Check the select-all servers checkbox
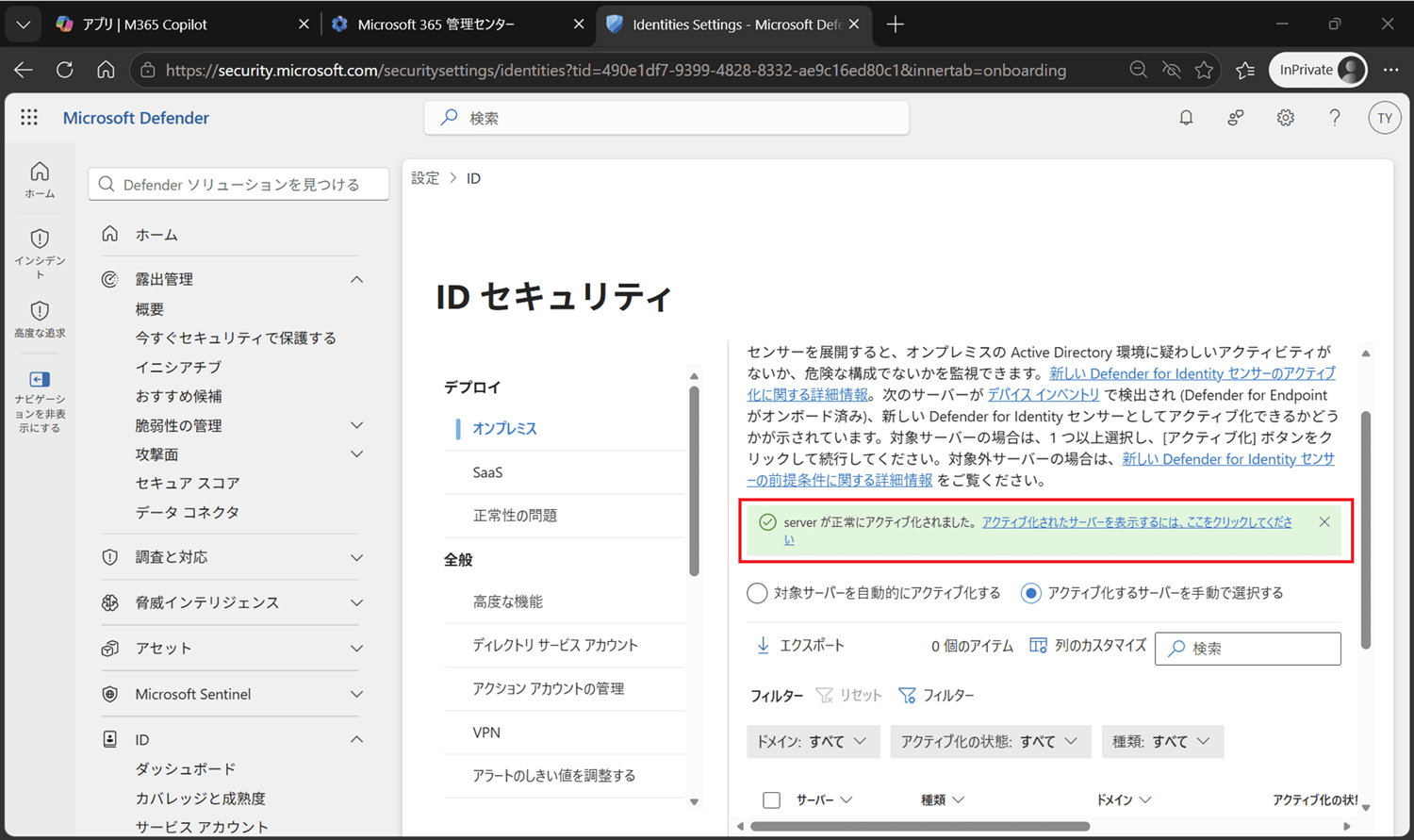Viewport: 1414px width, 840px height. 771,800
